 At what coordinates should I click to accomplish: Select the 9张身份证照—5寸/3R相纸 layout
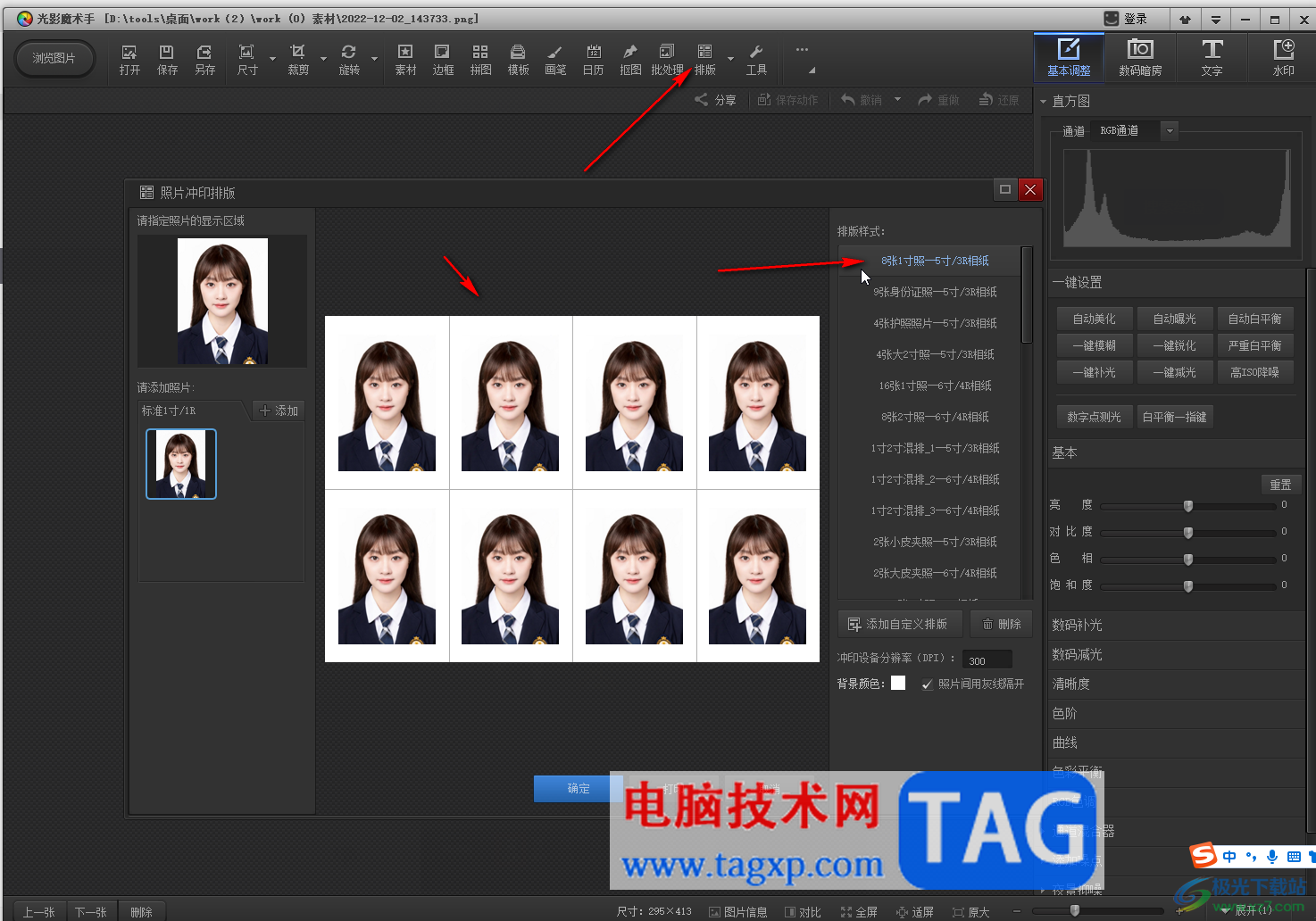[935, 292]
